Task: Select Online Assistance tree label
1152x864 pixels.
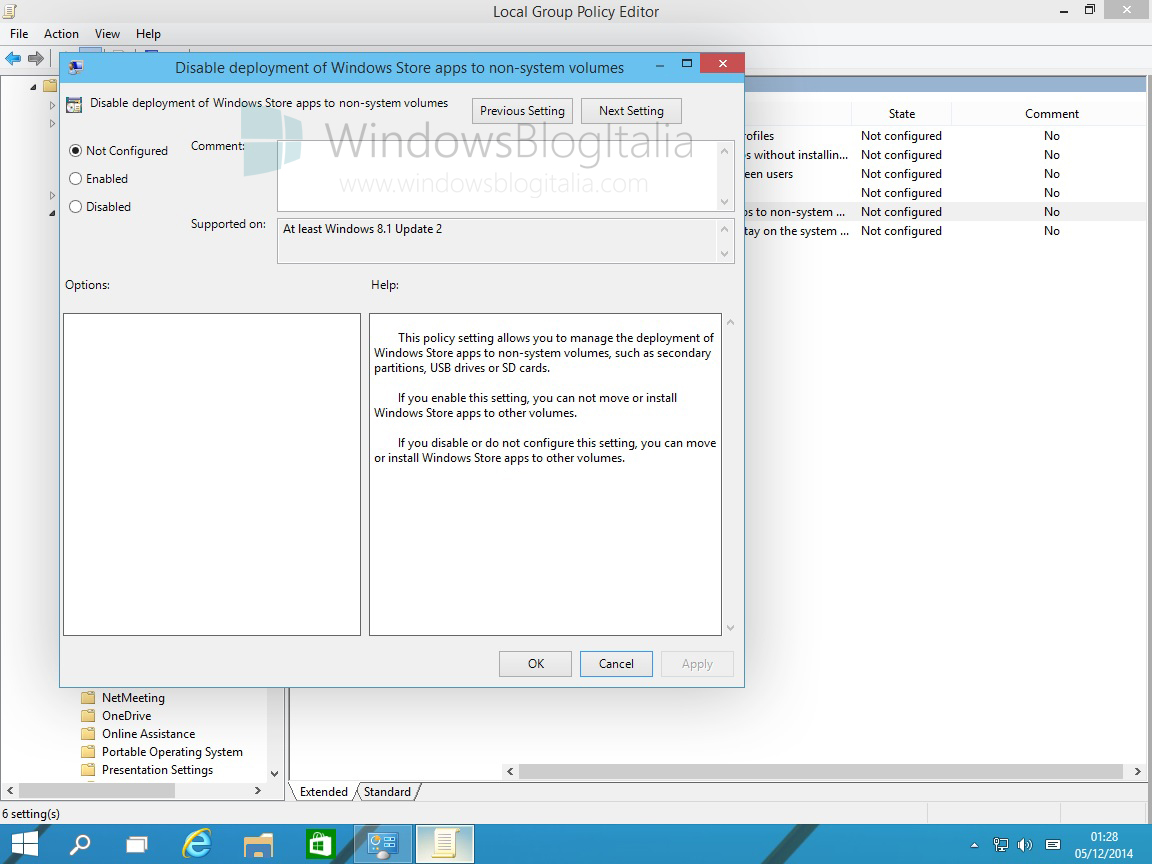Action: 148,733
